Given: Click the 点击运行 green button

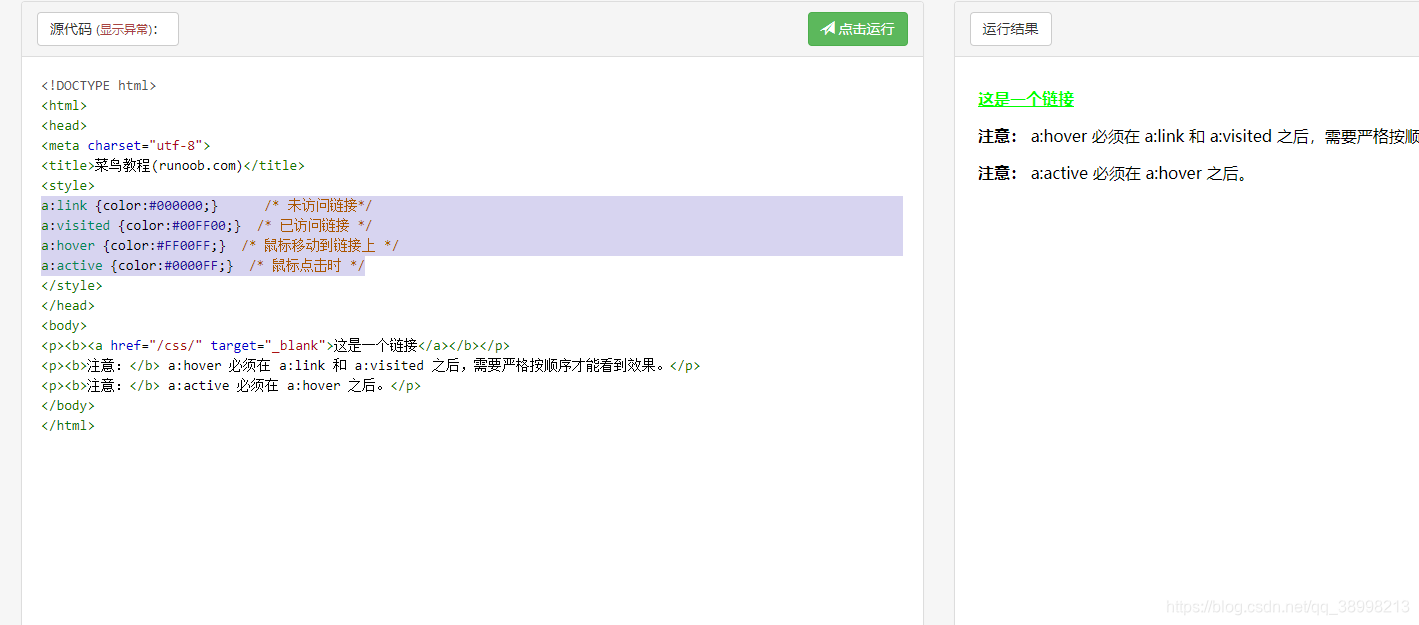Looking at the screenshot, I should pyautogui.click(x=858, y=29).
